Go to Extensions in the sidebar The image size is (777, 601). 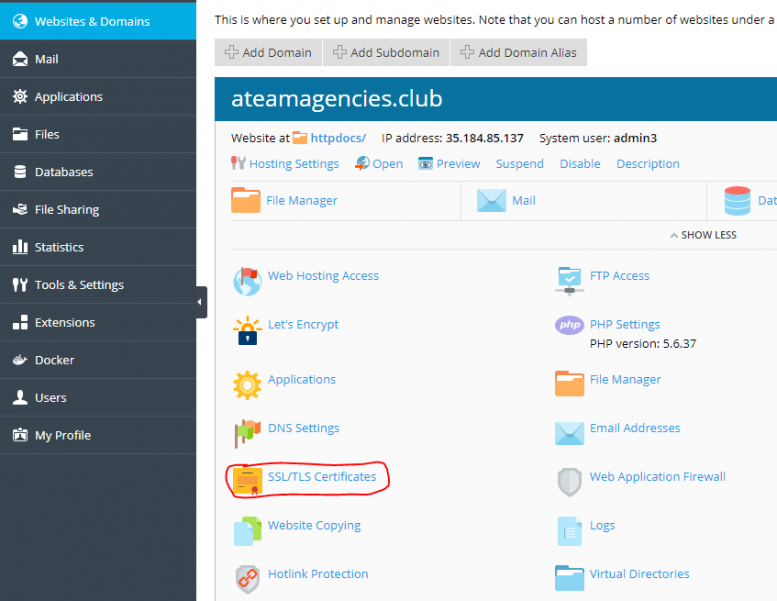click(x=64, y=322)
